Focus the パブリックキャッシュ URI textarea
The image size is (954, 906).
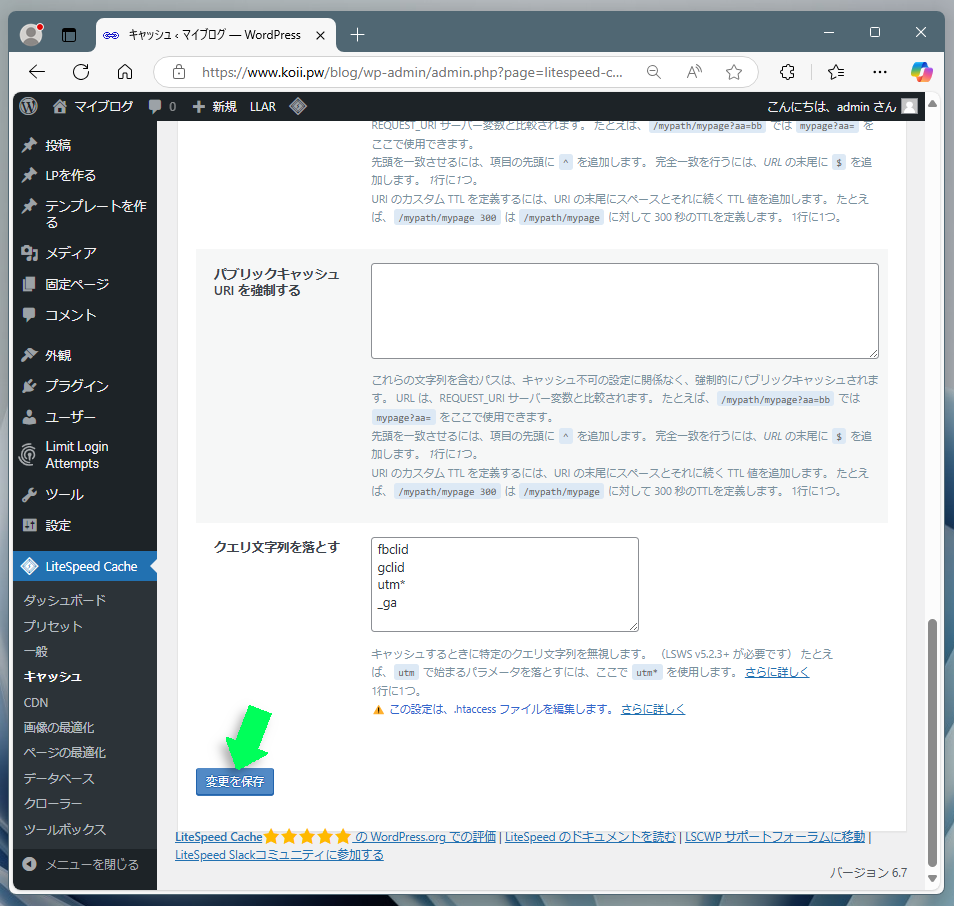625,311
